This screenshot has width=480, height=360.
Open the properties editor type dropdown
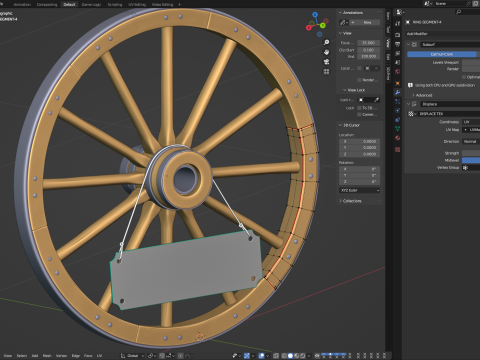coord(400,12)
